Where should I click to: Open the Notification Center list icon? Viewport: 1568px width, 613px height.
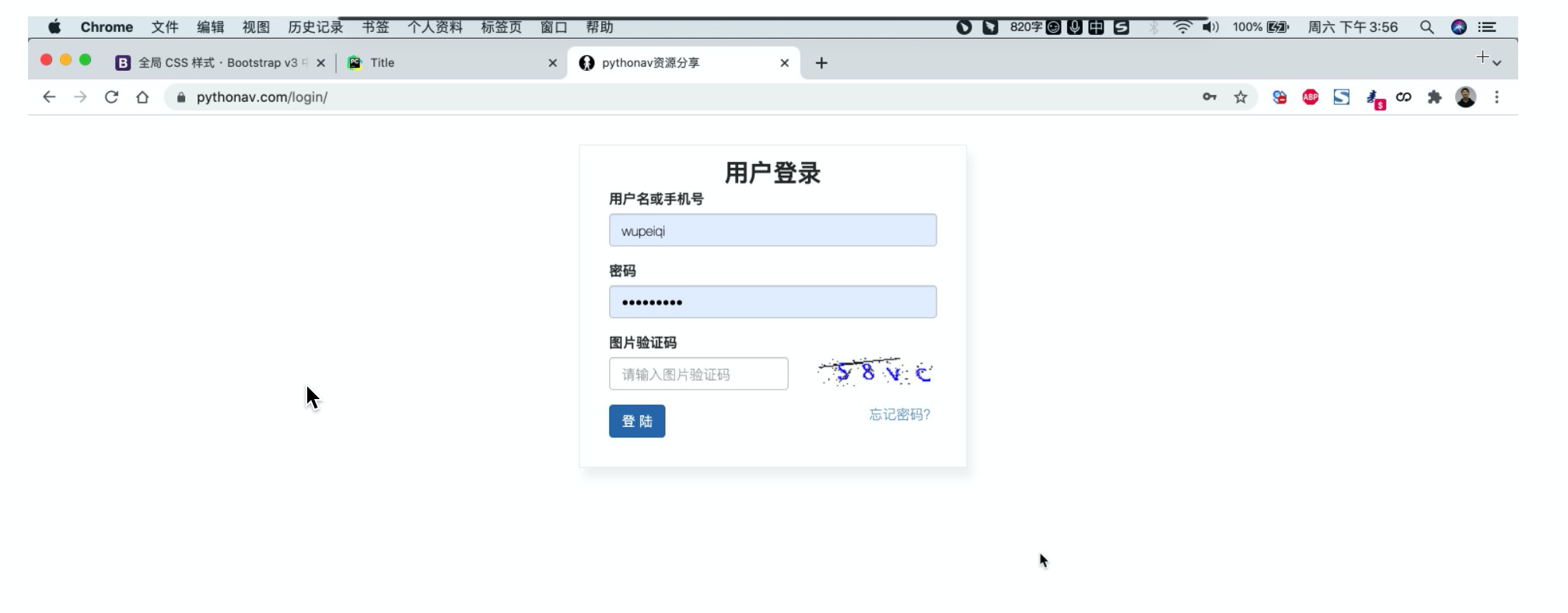(x=1487, y=27)
